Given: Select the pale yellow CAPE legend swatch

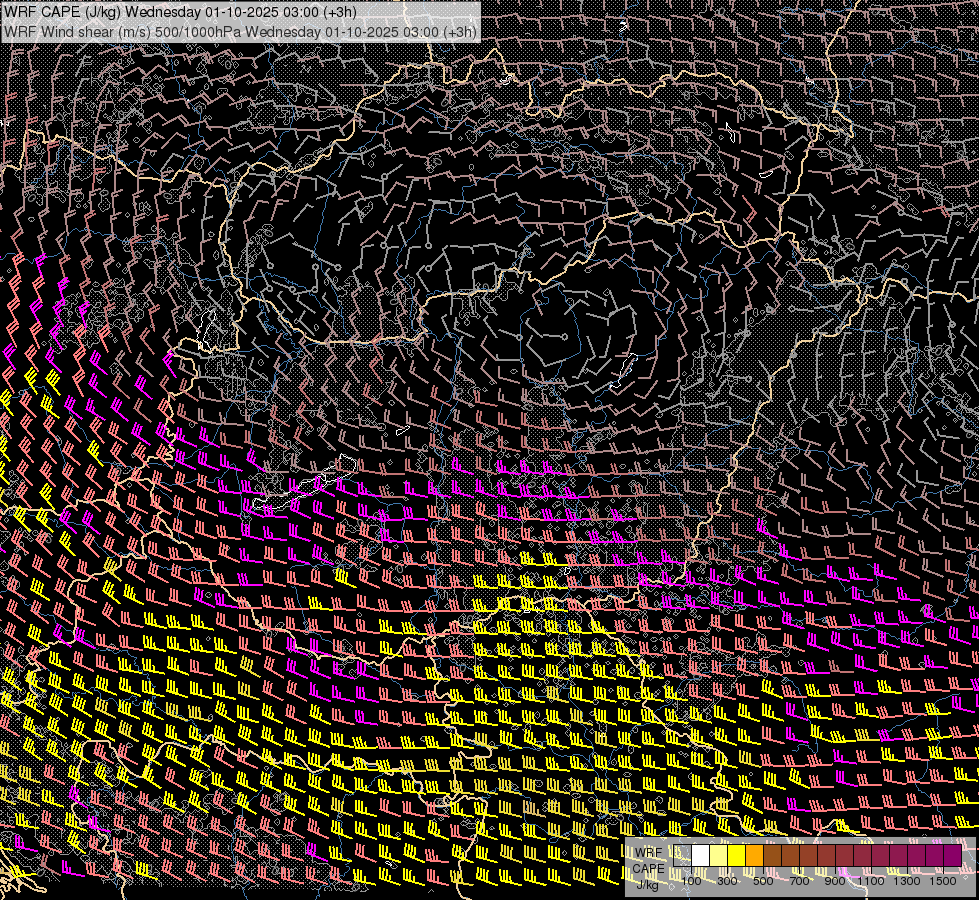Looking at the screenshot, I should [719, 856].
